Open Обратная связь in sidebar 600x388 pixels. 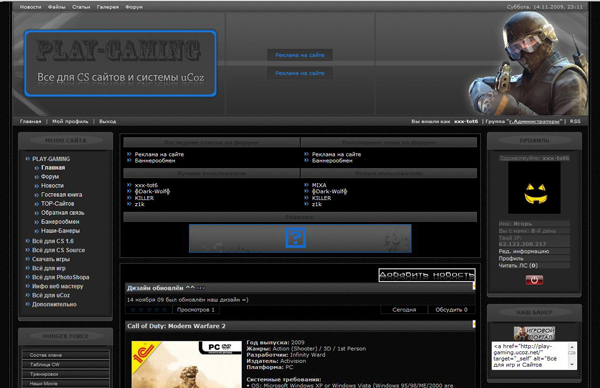(x=62, y=213)
